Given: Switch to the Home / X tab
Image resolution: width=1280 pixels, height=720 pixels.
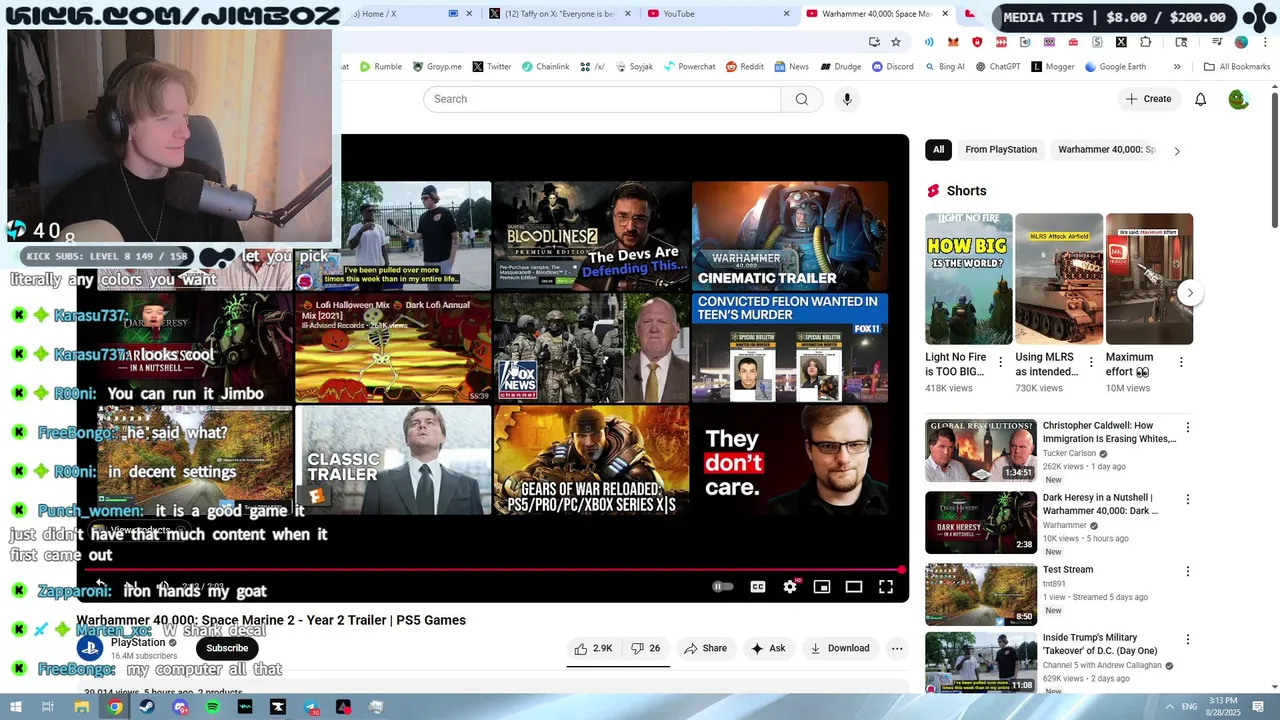Looking at the screenshot, I should (x=400, y=14).
